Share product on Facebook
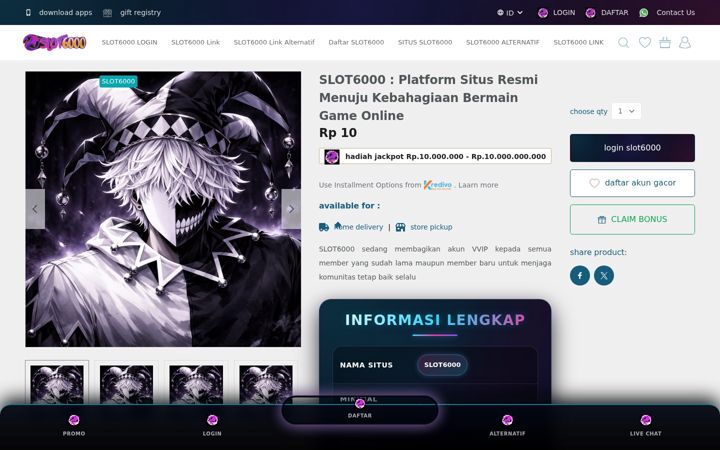720x450 pixels. click(x=580, y=276)
